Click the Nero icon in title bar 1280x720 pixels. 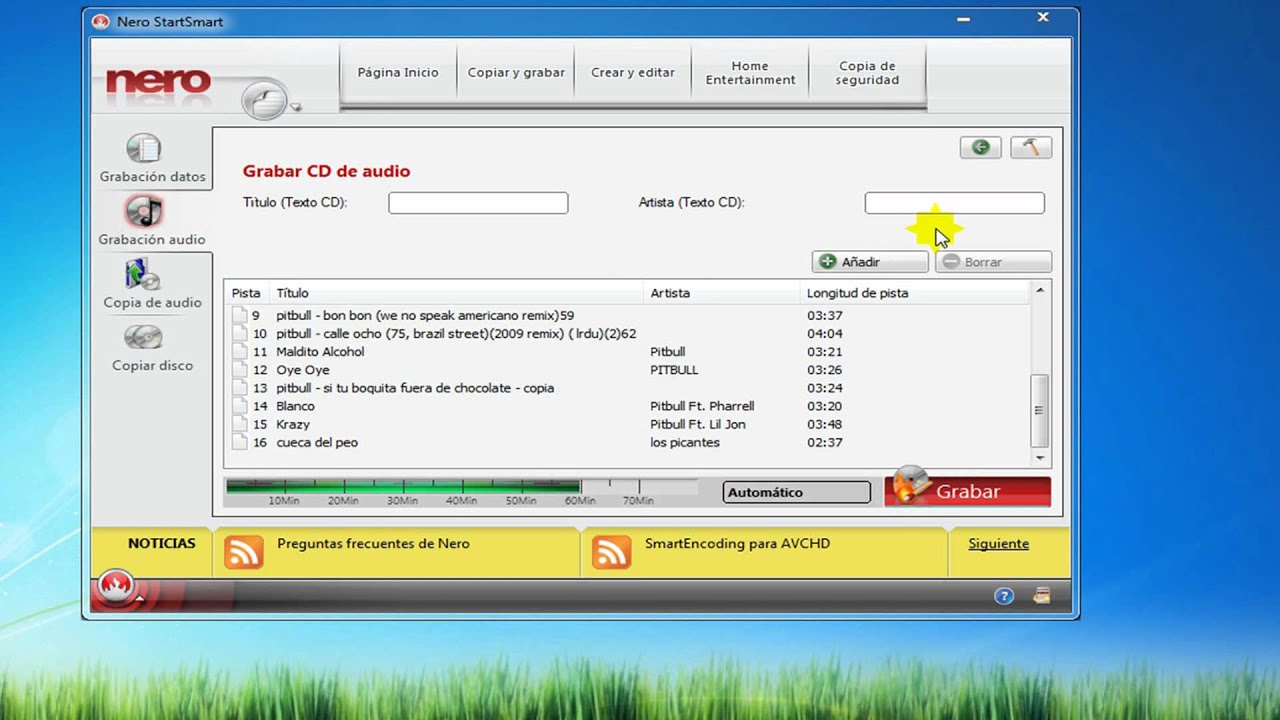click(99, 21)
